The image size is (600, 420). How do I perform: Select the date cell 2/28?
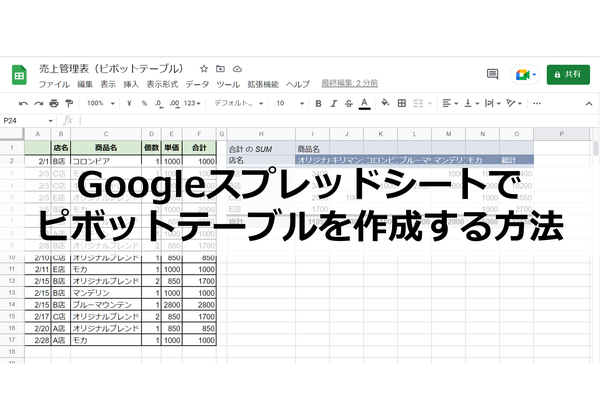[38, 340]
